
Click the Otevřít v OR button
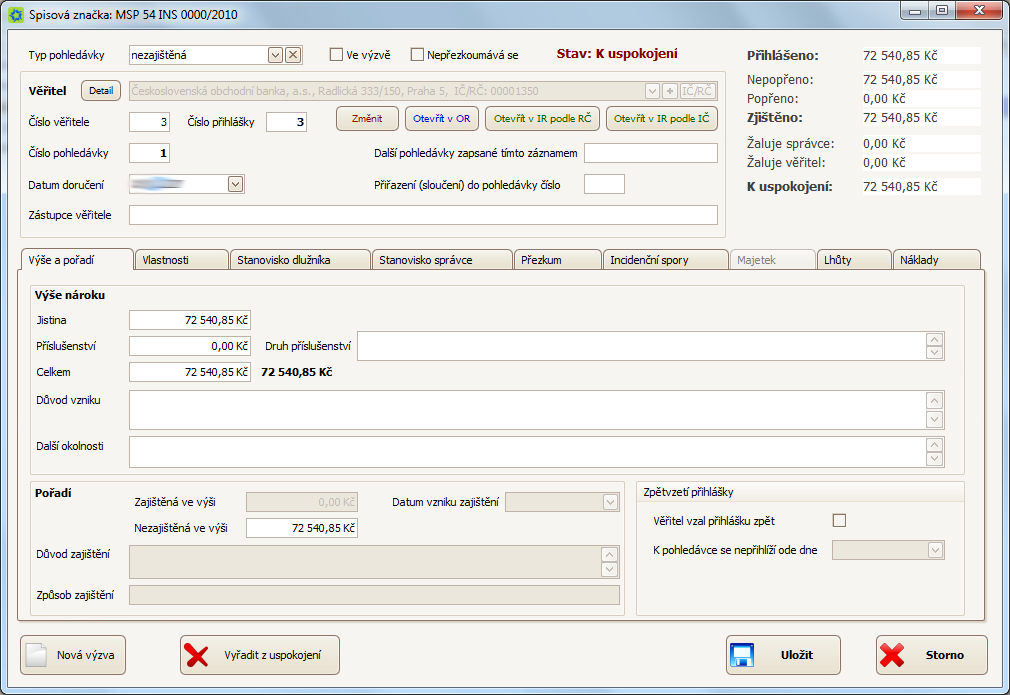pyautogui.click(x=442, y=118)
